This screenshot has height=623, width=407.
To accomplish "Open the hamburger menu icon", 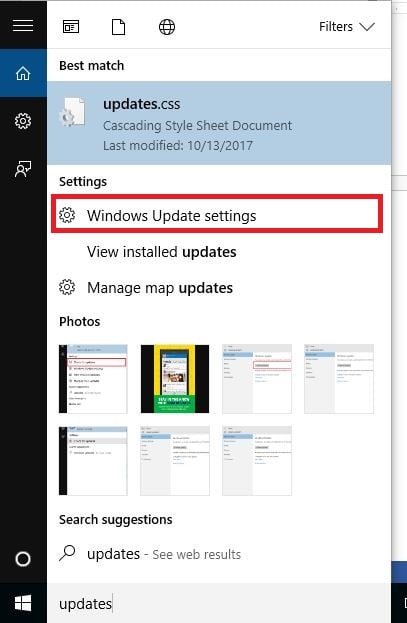I will (x=23, y=25).
